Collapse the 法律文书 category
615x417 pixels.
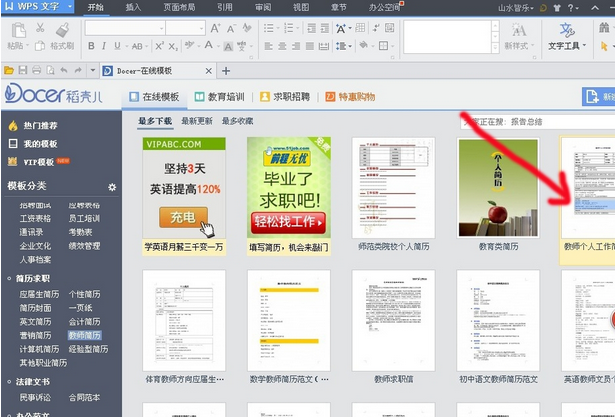[9, 382]
